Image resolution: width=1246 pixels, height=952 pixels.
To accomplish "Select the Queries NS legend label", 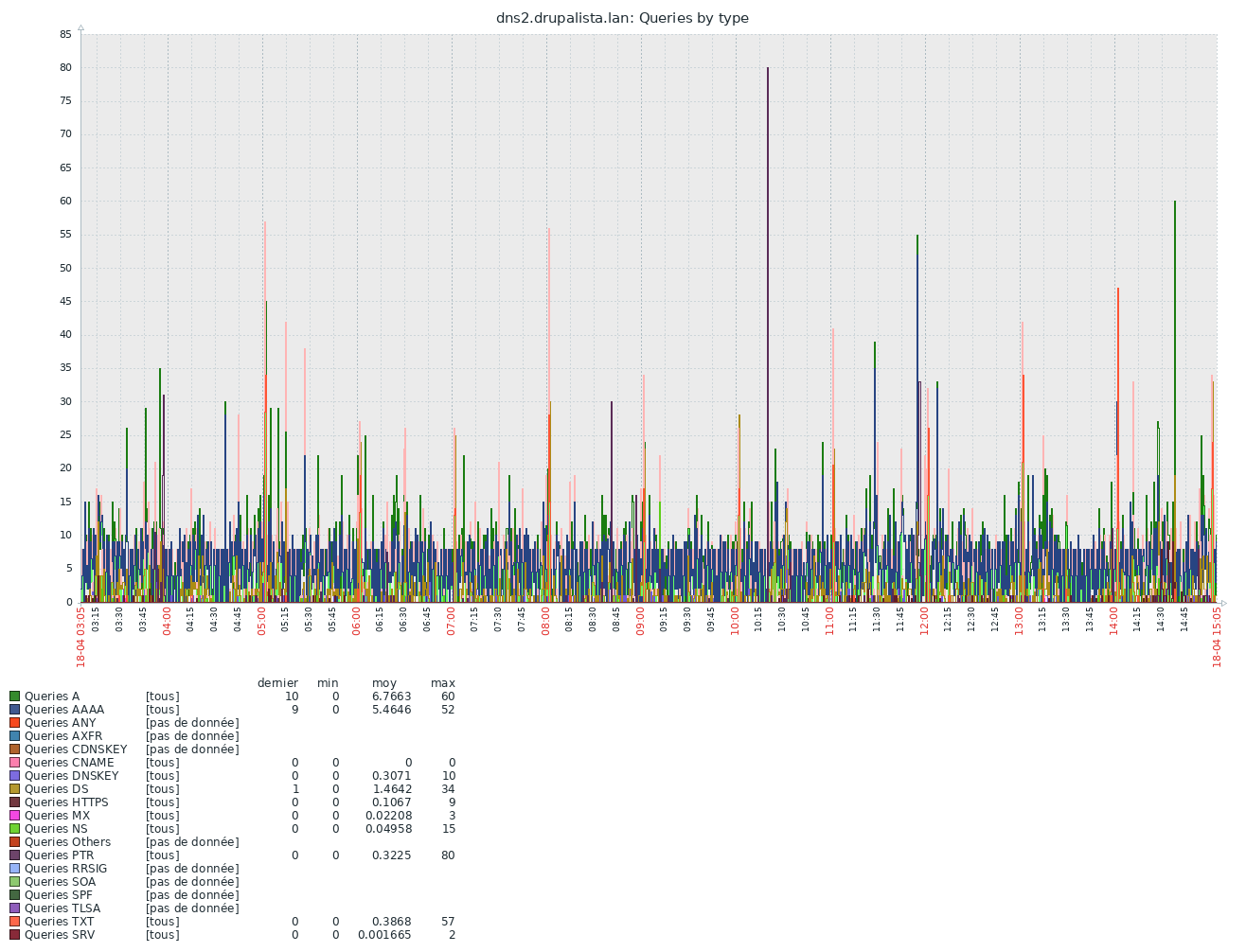I will tap(56, 829).
